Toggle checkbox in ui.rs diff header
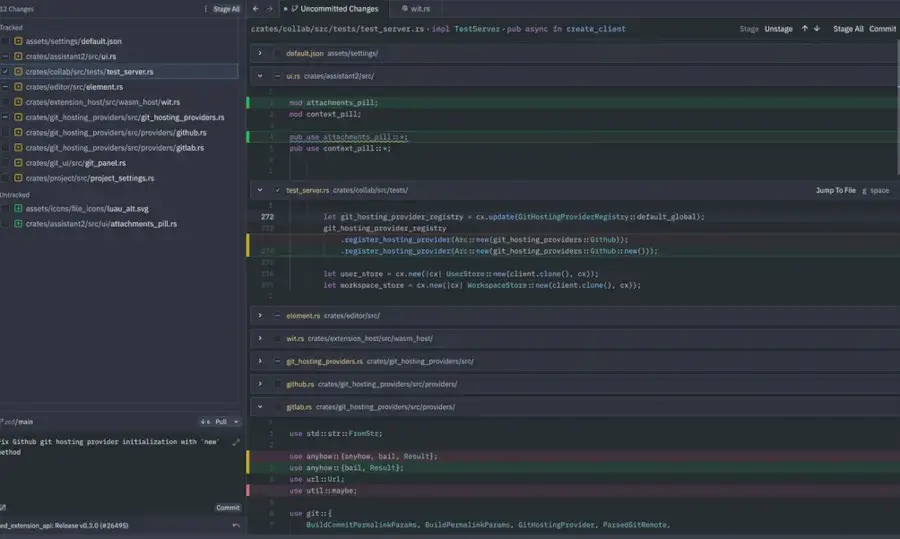 click(x=278, y=76)
